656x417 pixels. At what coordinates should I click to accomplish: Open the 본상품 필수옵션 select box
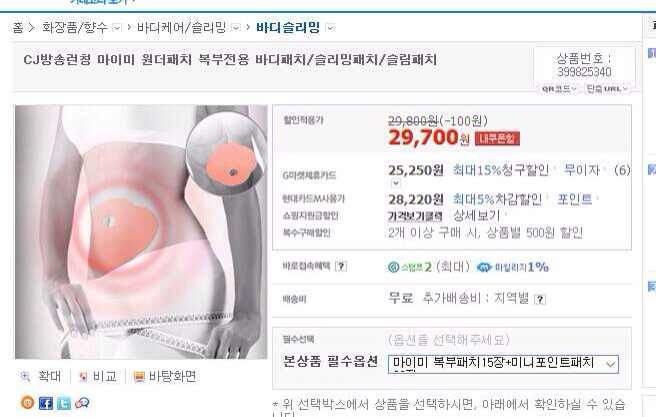click(503, 364)
